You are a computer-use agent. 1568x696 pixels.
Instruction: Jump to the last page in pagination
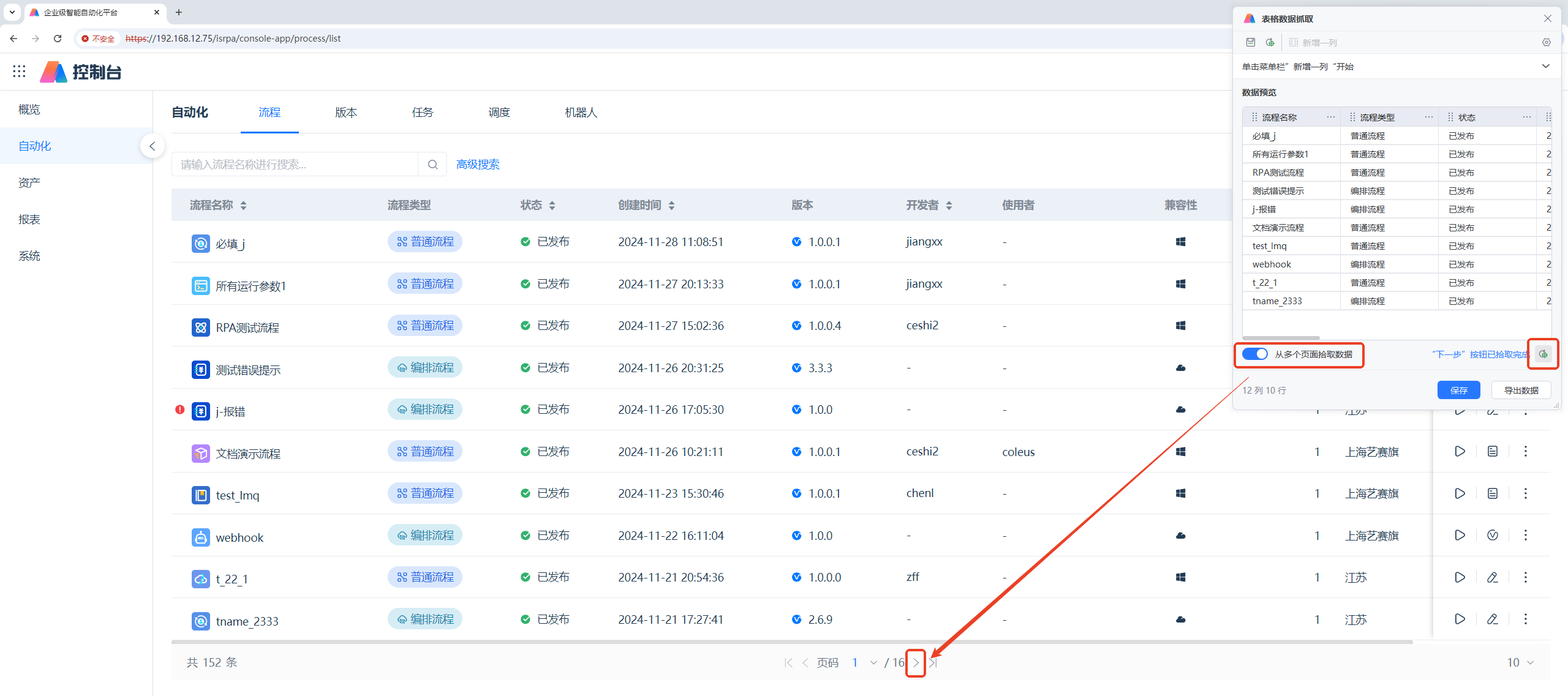pos(933,663)
